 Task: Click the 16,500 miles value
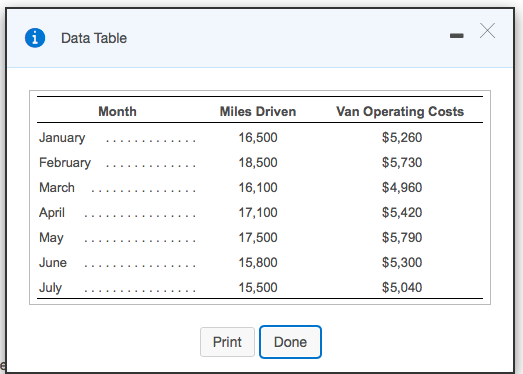pyautogui.click(x=258, y=137)
